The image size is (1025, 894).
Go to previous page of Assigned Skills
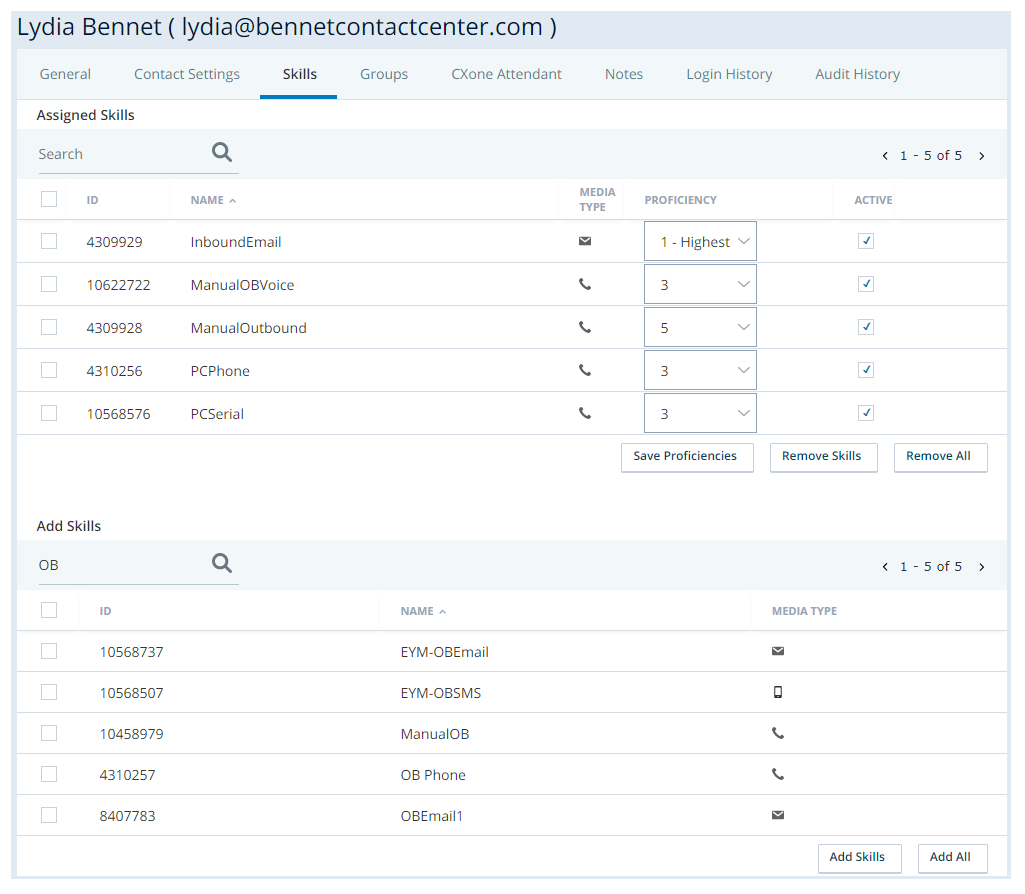coord(885,156)
